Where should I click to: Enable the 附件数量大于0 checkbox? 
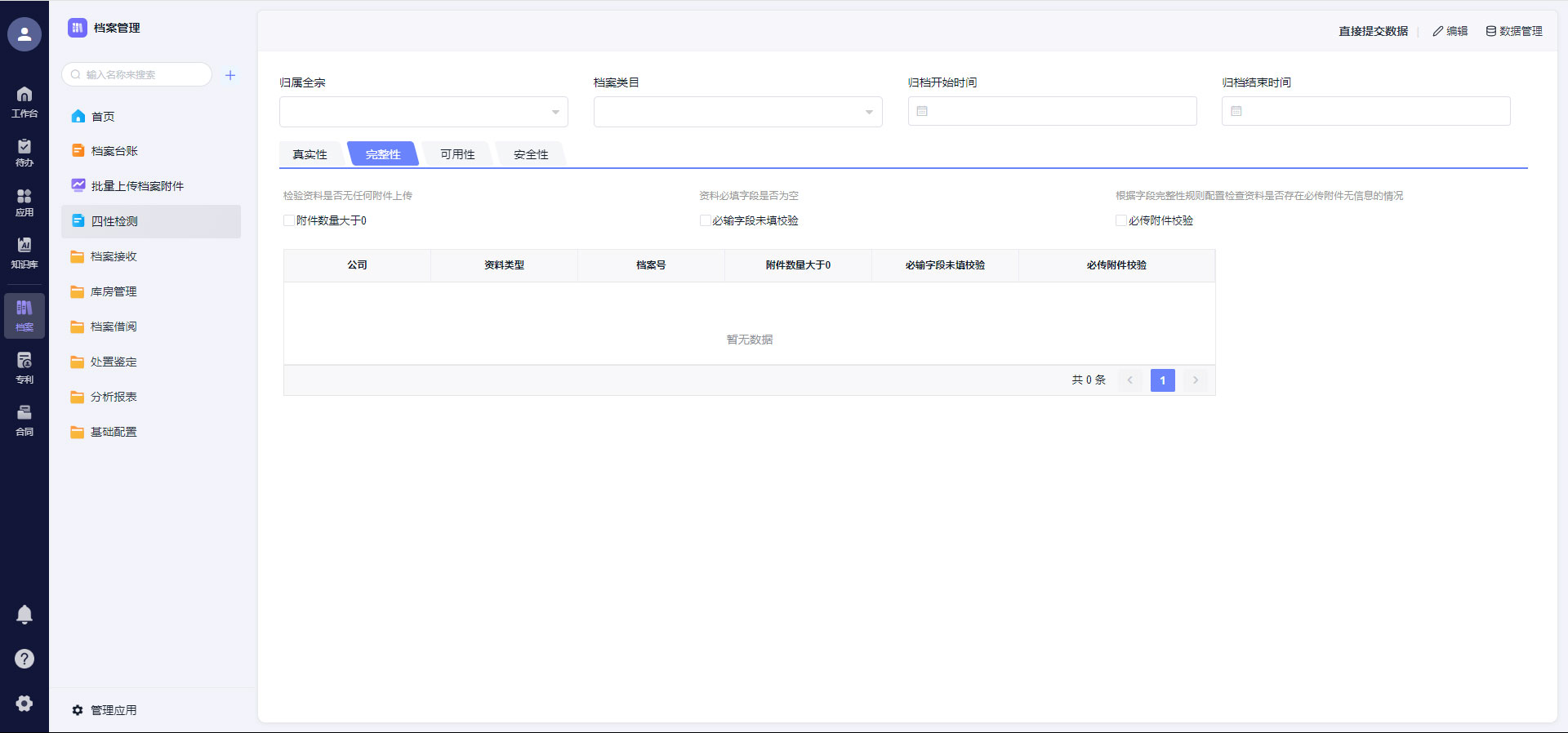tap(289, 220)
